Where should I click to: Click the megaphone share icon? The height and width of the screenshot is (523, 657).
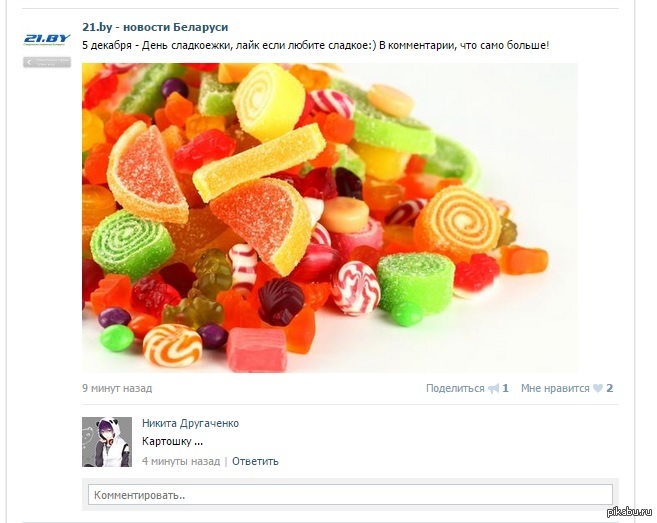pyautogui.click(x=494, y=388)
